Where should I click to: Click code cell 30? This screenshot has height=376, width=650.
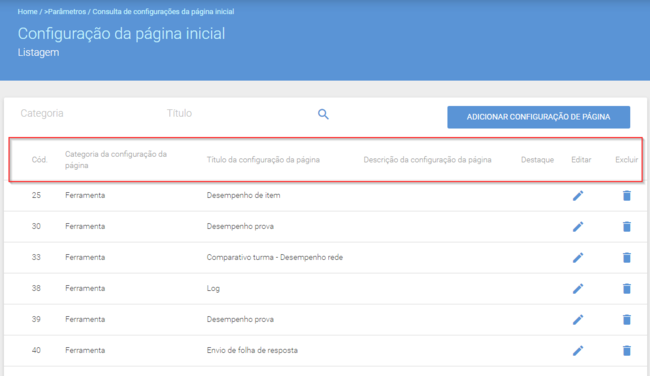36,226
